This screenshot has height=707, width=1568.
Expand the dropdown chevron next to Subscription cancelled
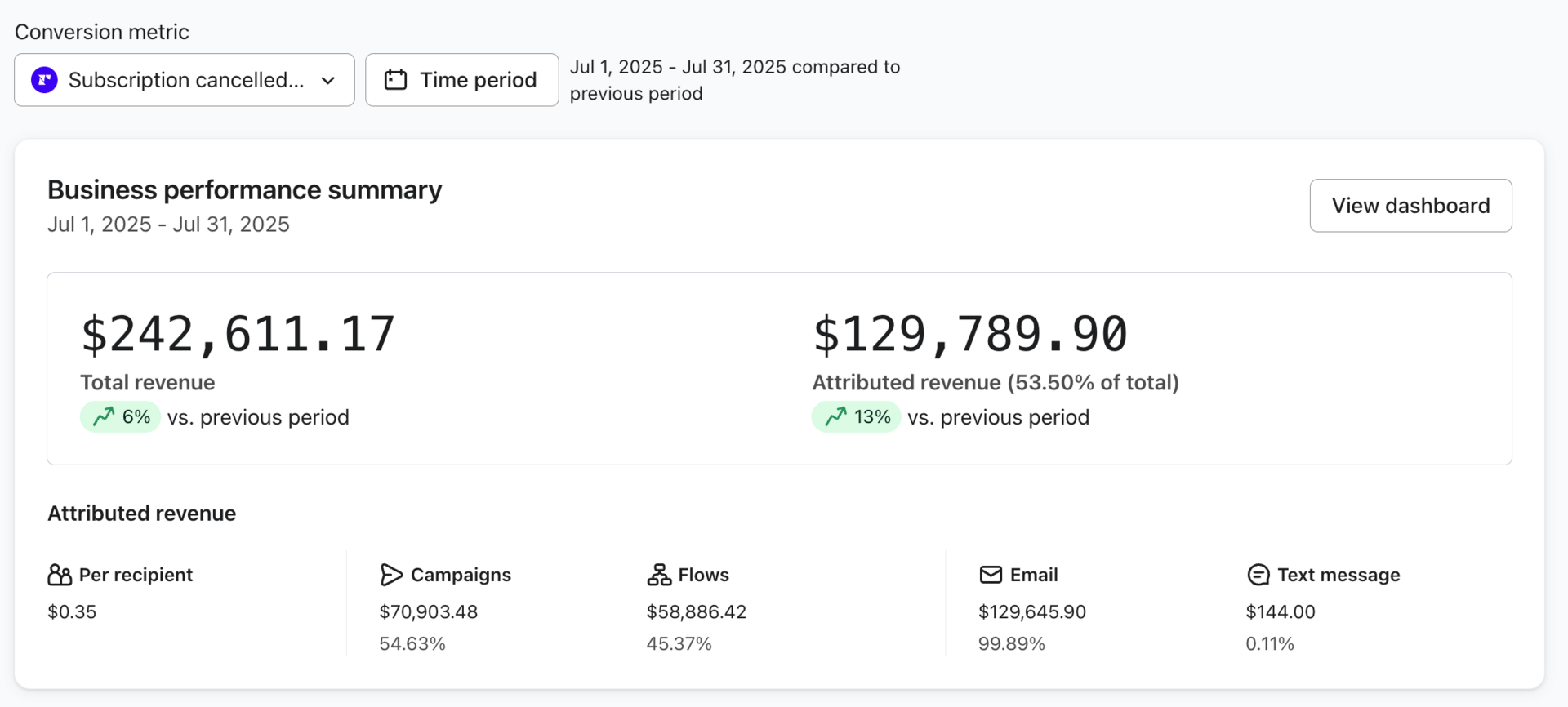click(328, 80)
